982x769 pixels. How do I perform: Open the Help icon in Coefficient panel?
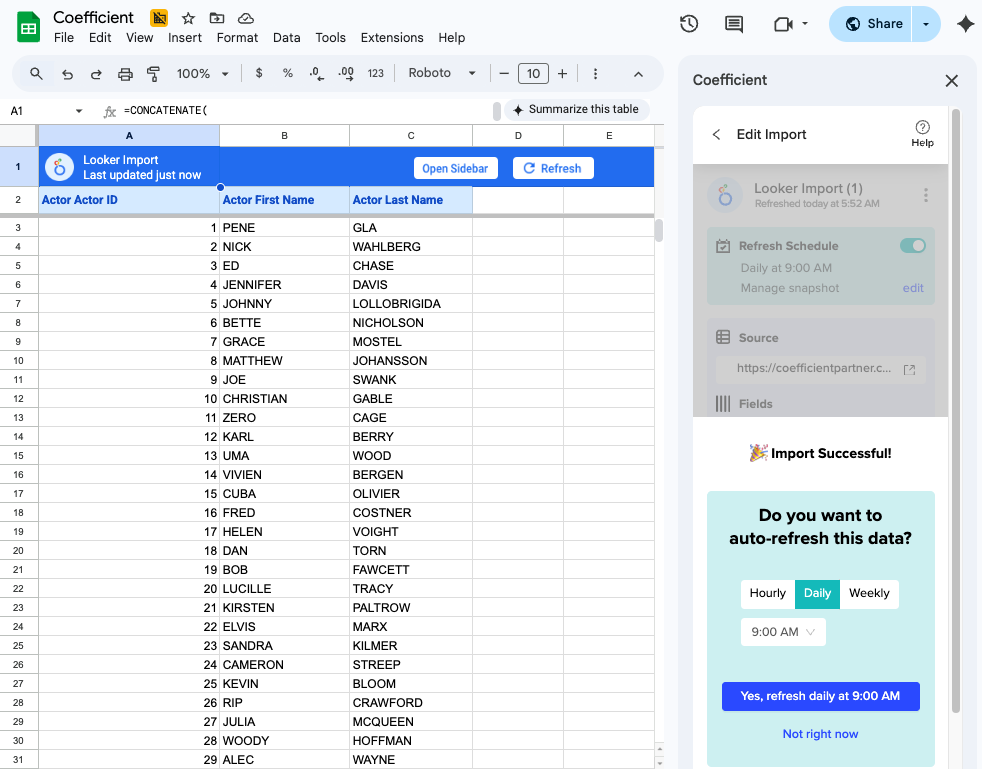(x=922, y=133)
